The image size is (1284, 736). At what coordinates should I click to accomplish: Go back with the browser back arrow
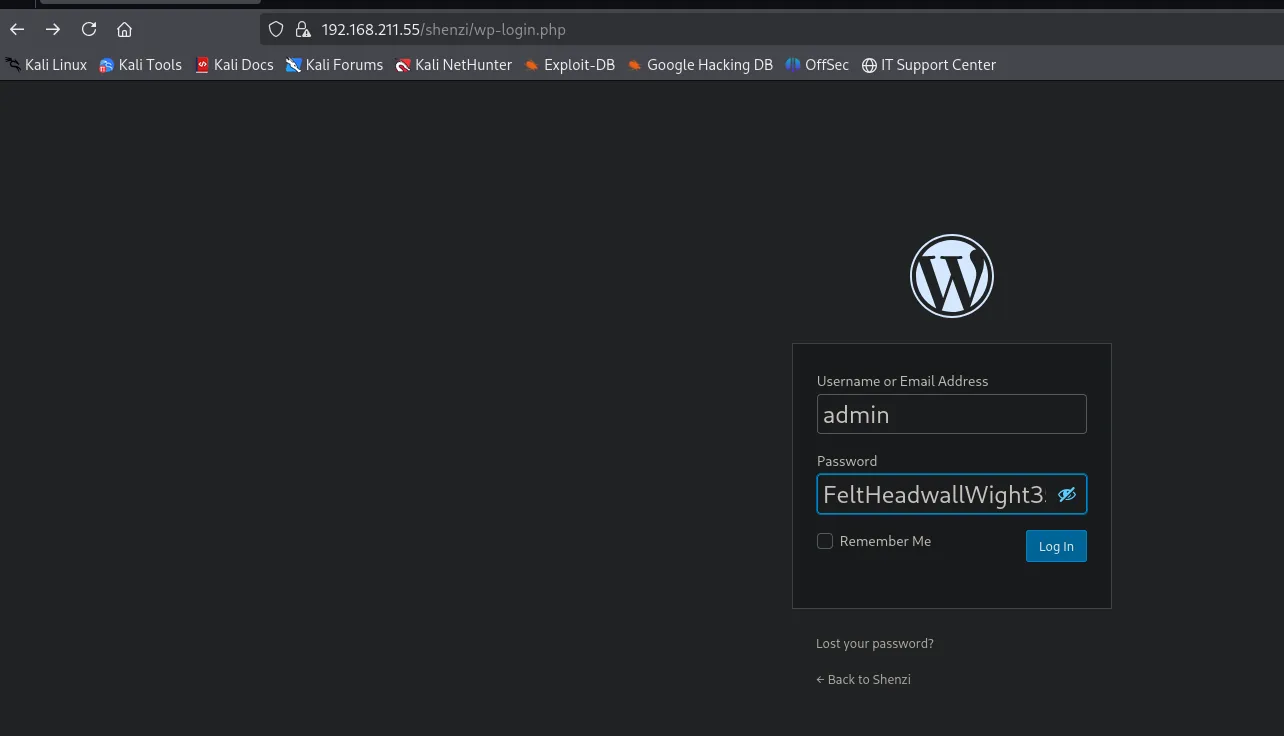pos(17,29)
